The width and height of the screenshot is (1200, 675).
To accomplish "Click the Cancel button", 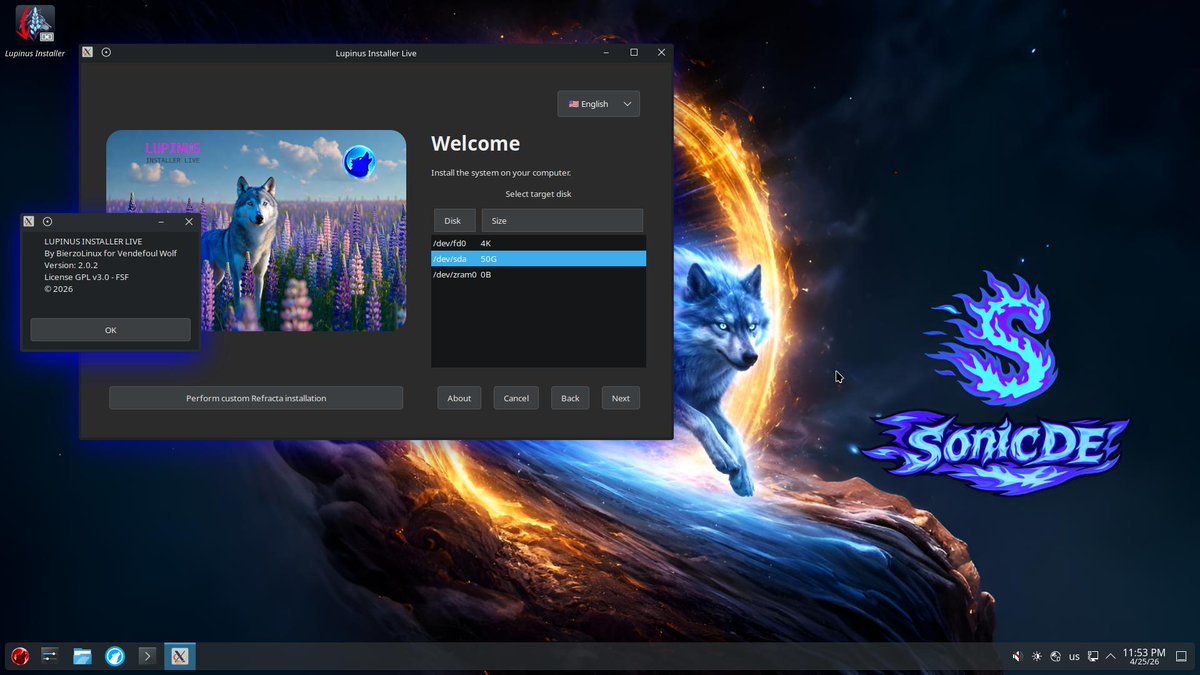I will (x=516, y=398).
